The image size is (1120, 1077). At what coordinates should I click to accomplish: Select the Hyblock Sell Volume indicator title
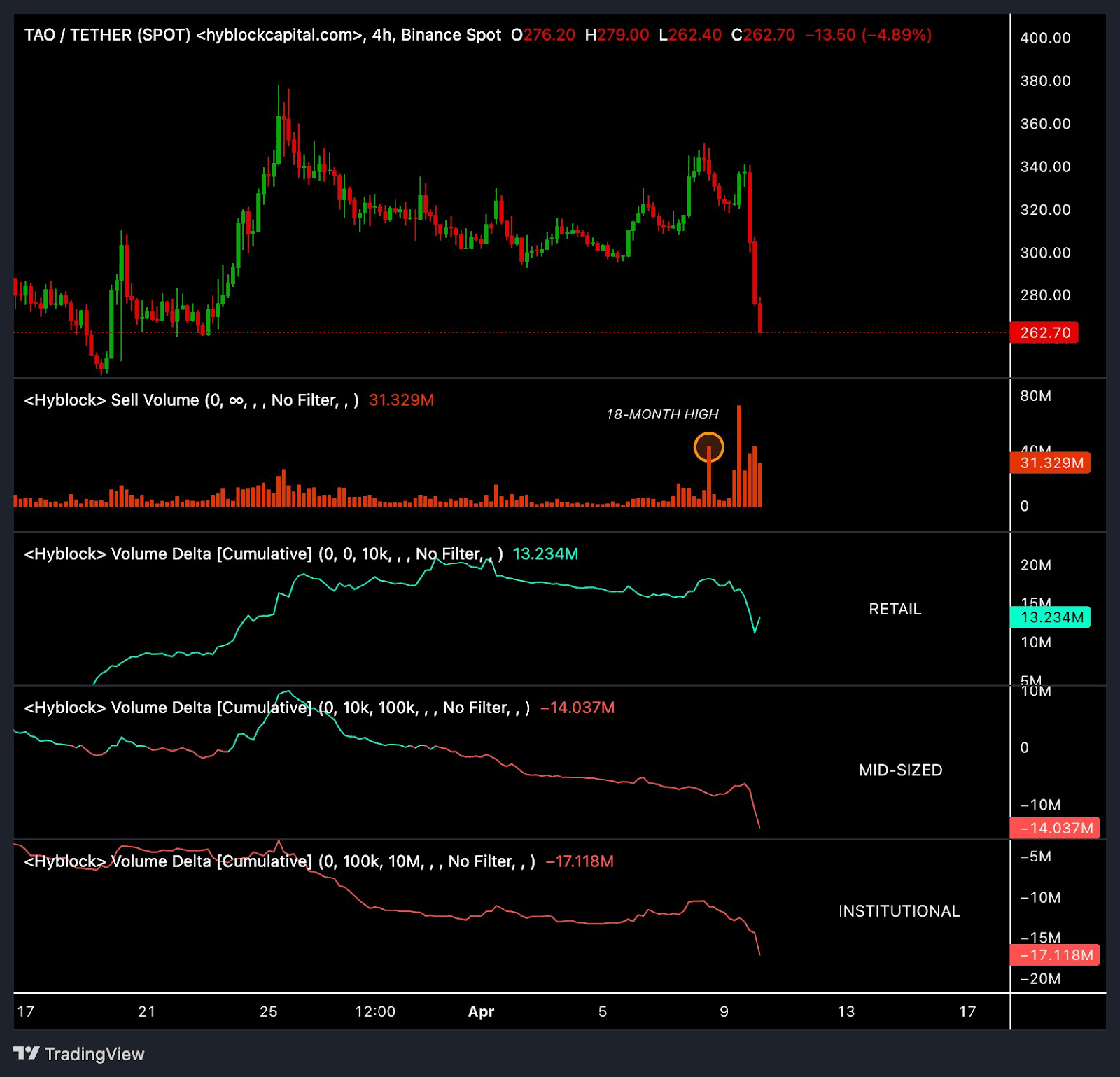pyautogui.click(x=191, y=400)
